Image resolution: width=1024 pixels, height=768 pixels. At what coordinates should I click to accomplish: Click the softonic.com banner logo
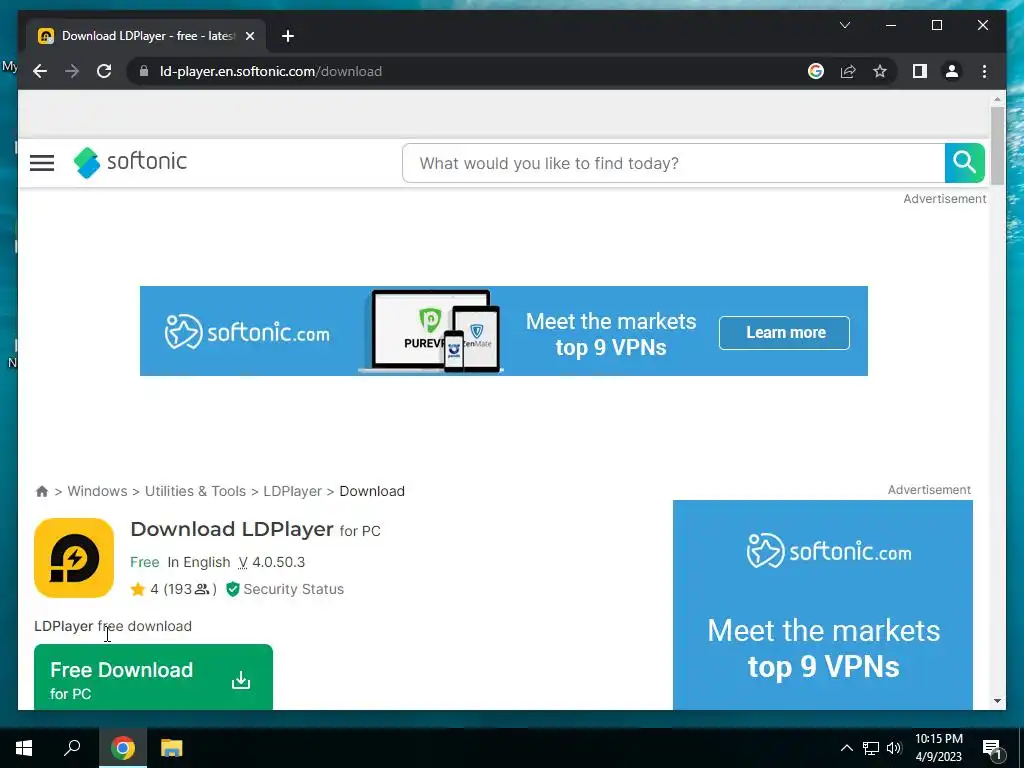point(247,332)
